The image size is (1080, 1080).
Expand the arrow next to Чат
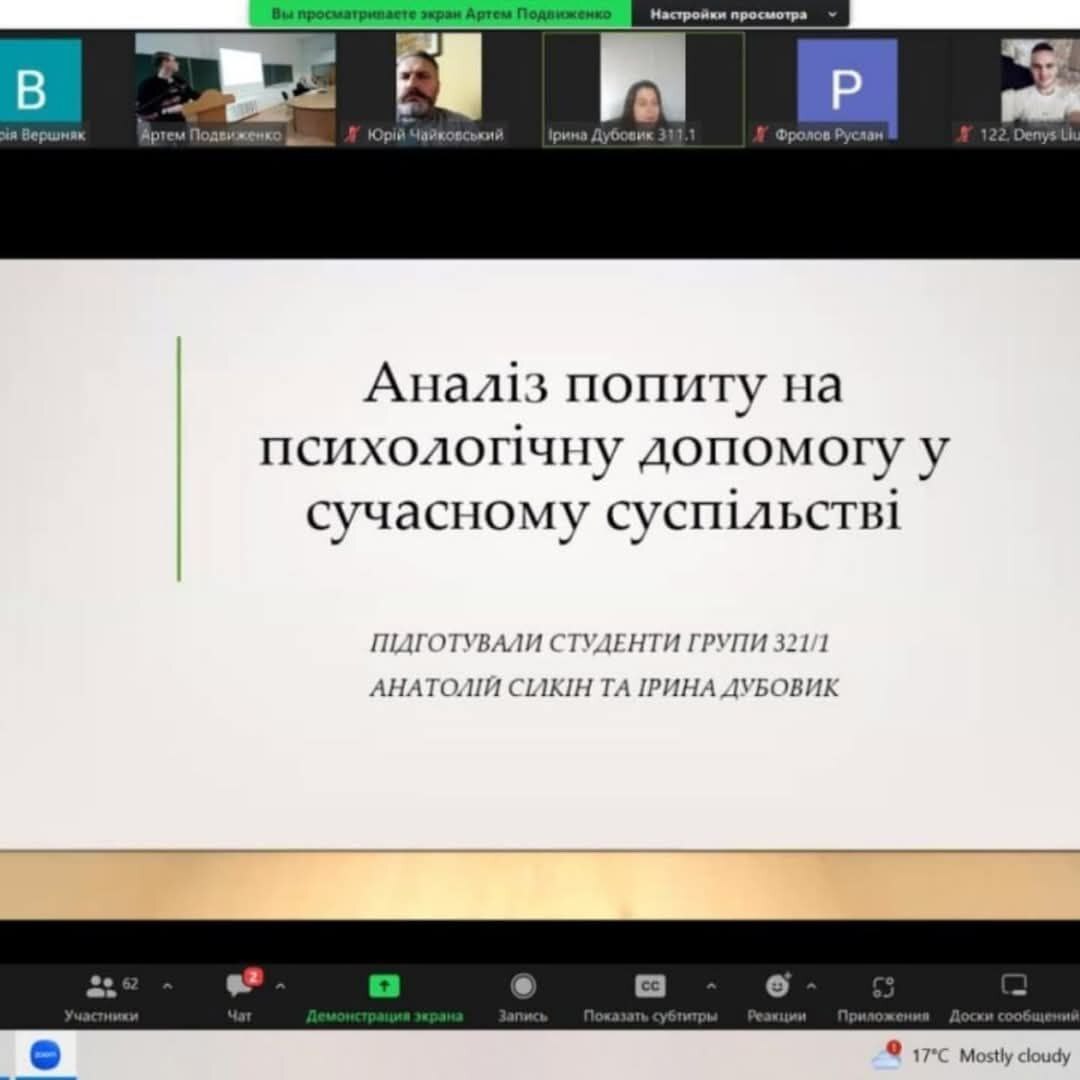(281, 986)
